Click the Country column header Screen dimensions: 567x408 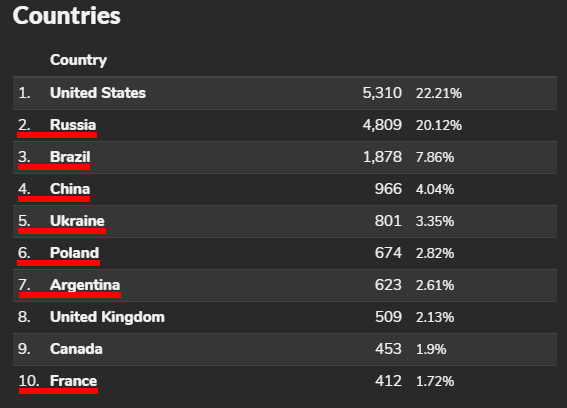78,60
